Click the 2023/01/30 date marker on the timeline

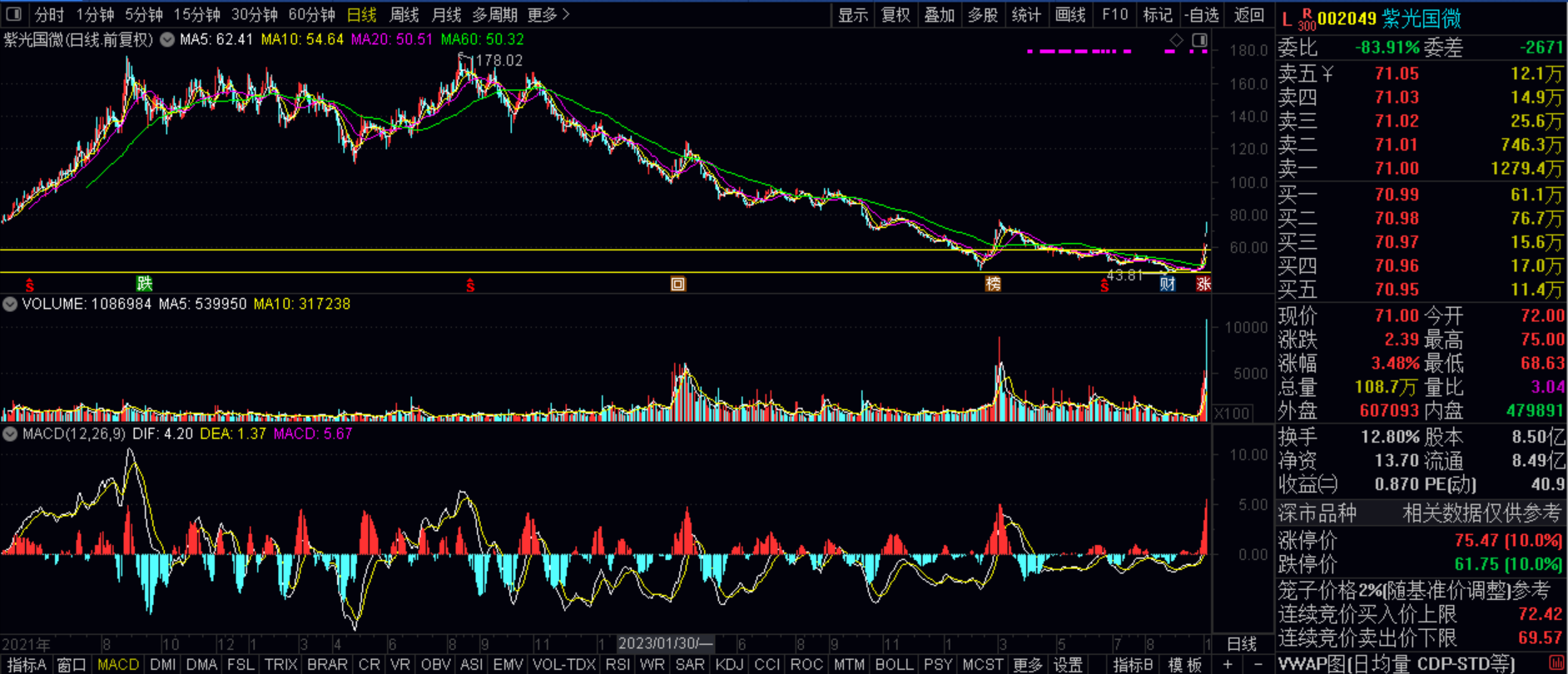point(665,644)
